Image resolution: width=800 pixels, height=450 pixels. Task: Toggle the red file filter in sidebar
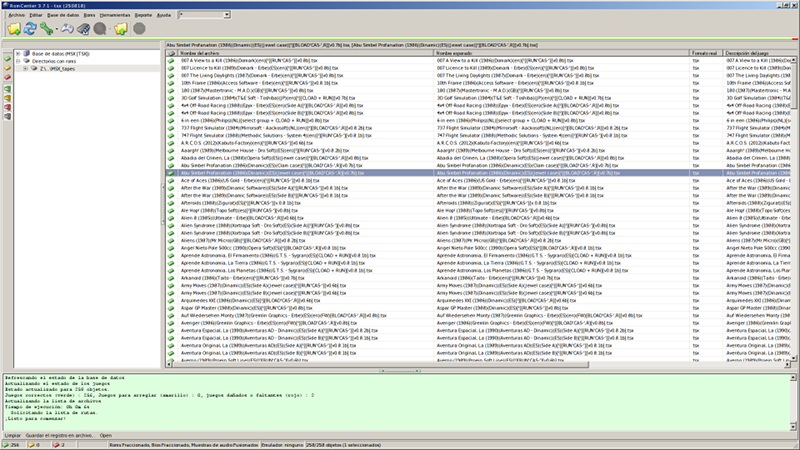pyautogui.click(x=7, y=107)
